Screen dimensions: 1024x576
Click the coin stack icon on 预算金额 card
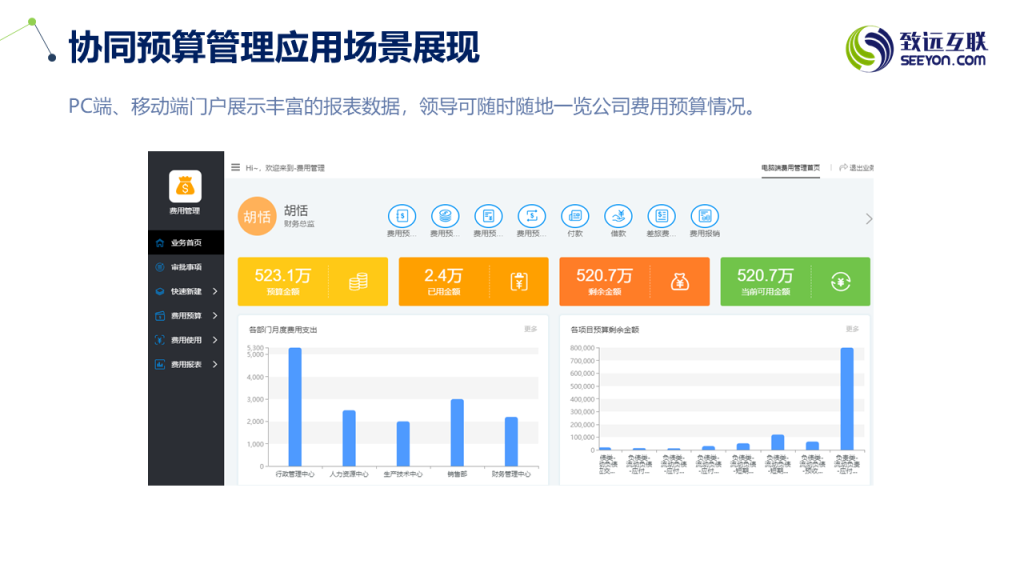coord(358,282)
